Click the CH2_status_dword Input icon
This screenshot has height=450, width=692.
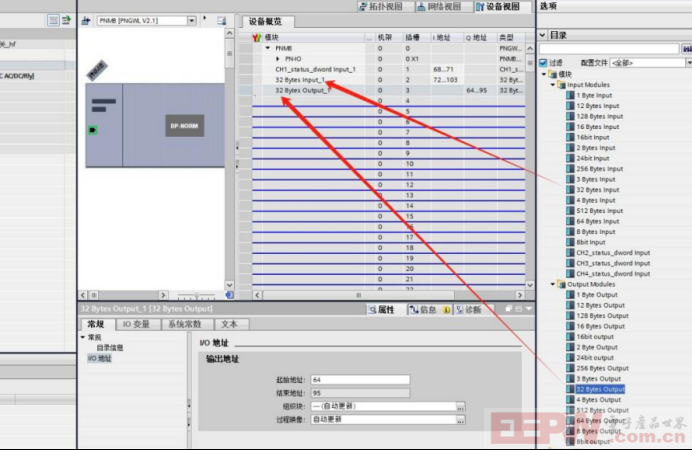click(x=570, y=253)
